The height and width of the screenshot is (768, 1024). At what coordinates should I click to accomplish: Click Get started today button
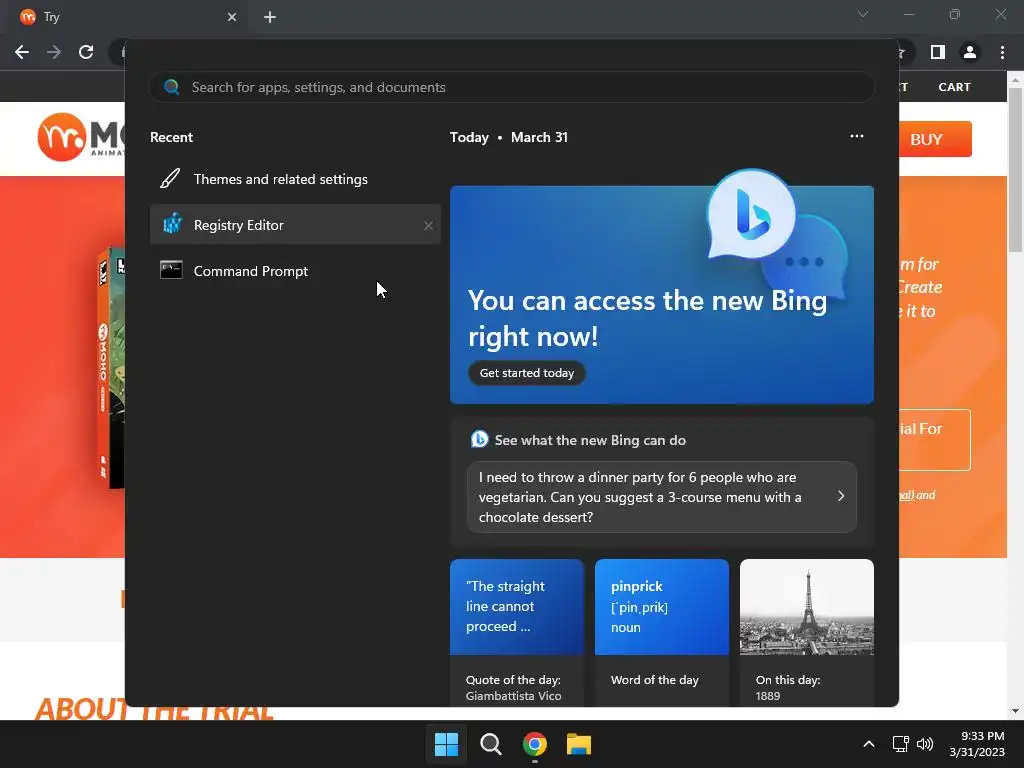point(526,373)
